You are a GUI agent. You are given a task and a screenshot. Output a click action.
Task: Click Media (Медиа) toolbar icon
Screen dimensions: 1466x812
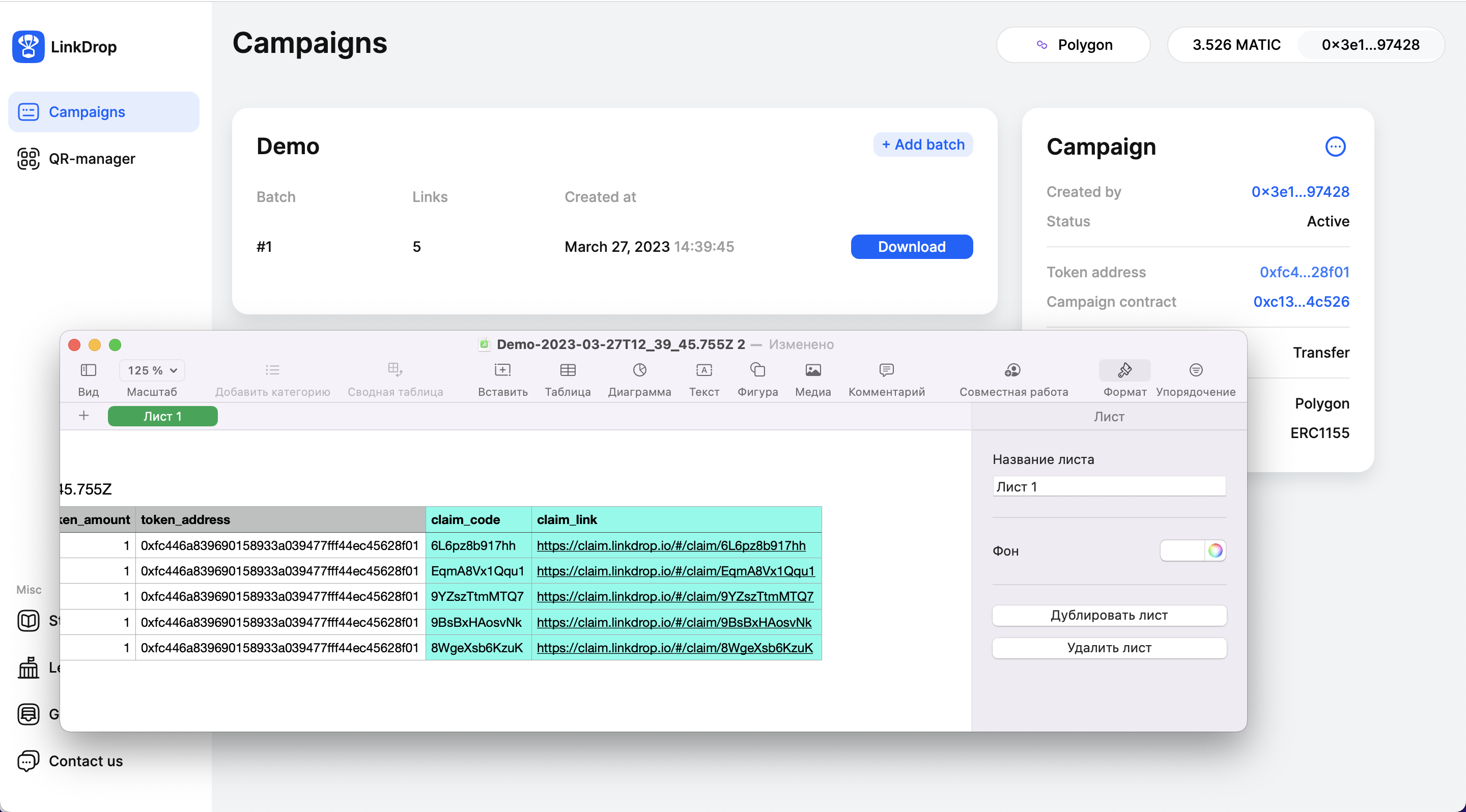click(813, 370)
